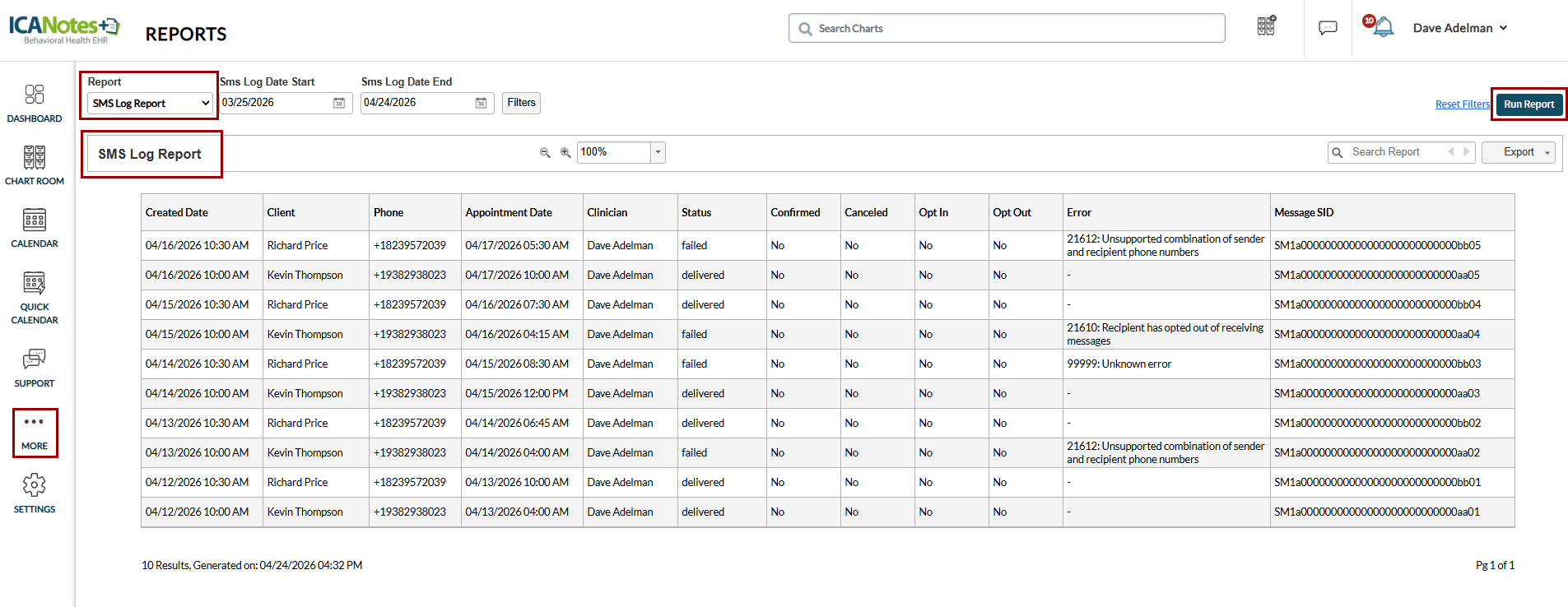
Task: Open the messages speech bubble icon
Action: click(x=1328, y=28)
